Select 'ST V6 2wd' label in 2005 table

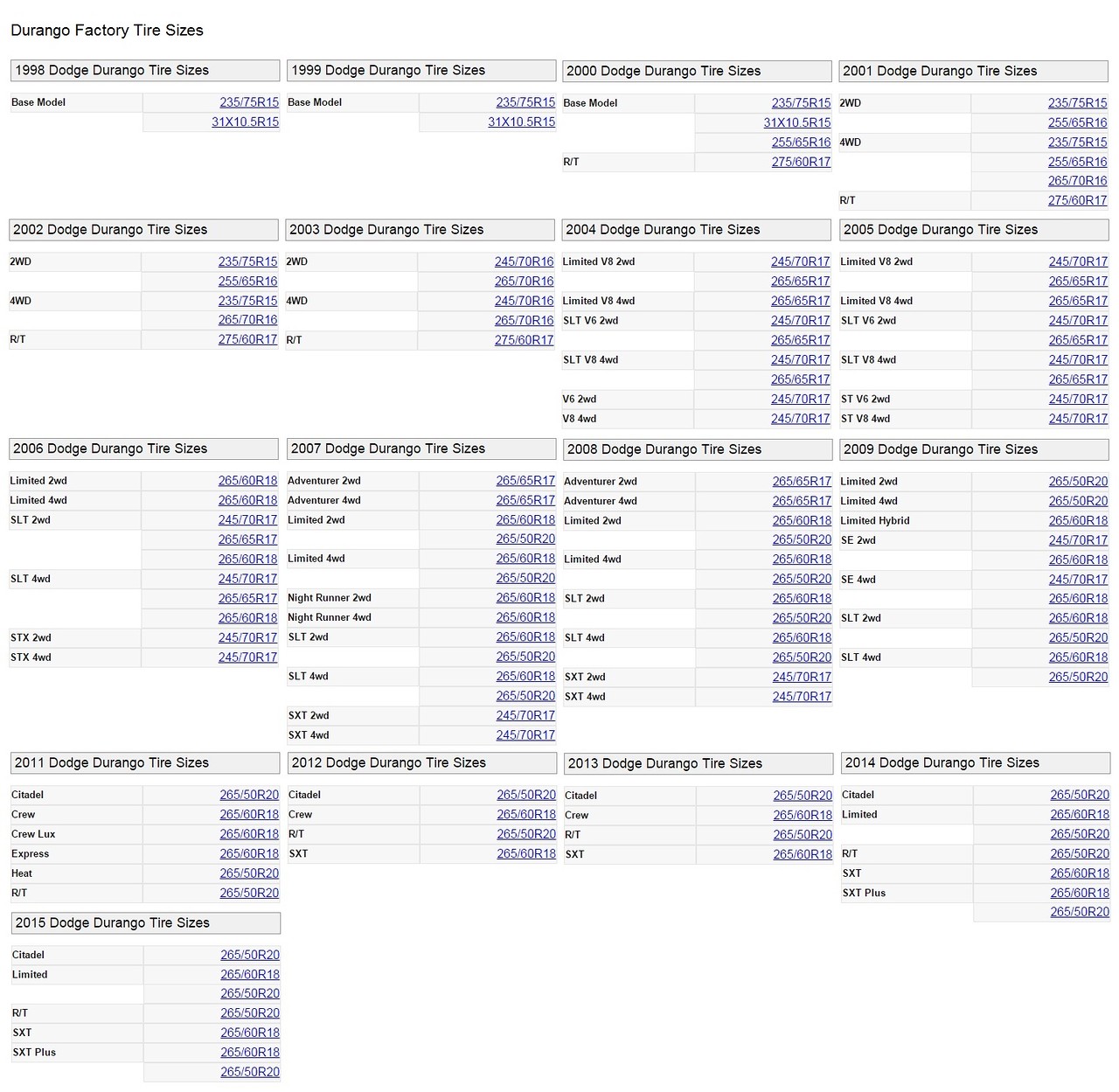865,400
